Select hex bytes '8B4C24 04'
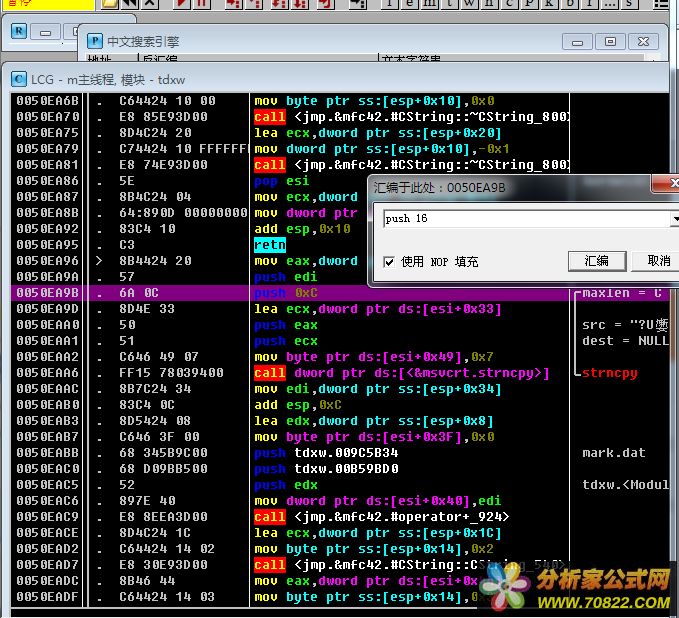This screenshot has height=618, width=679. pos(155,197)
